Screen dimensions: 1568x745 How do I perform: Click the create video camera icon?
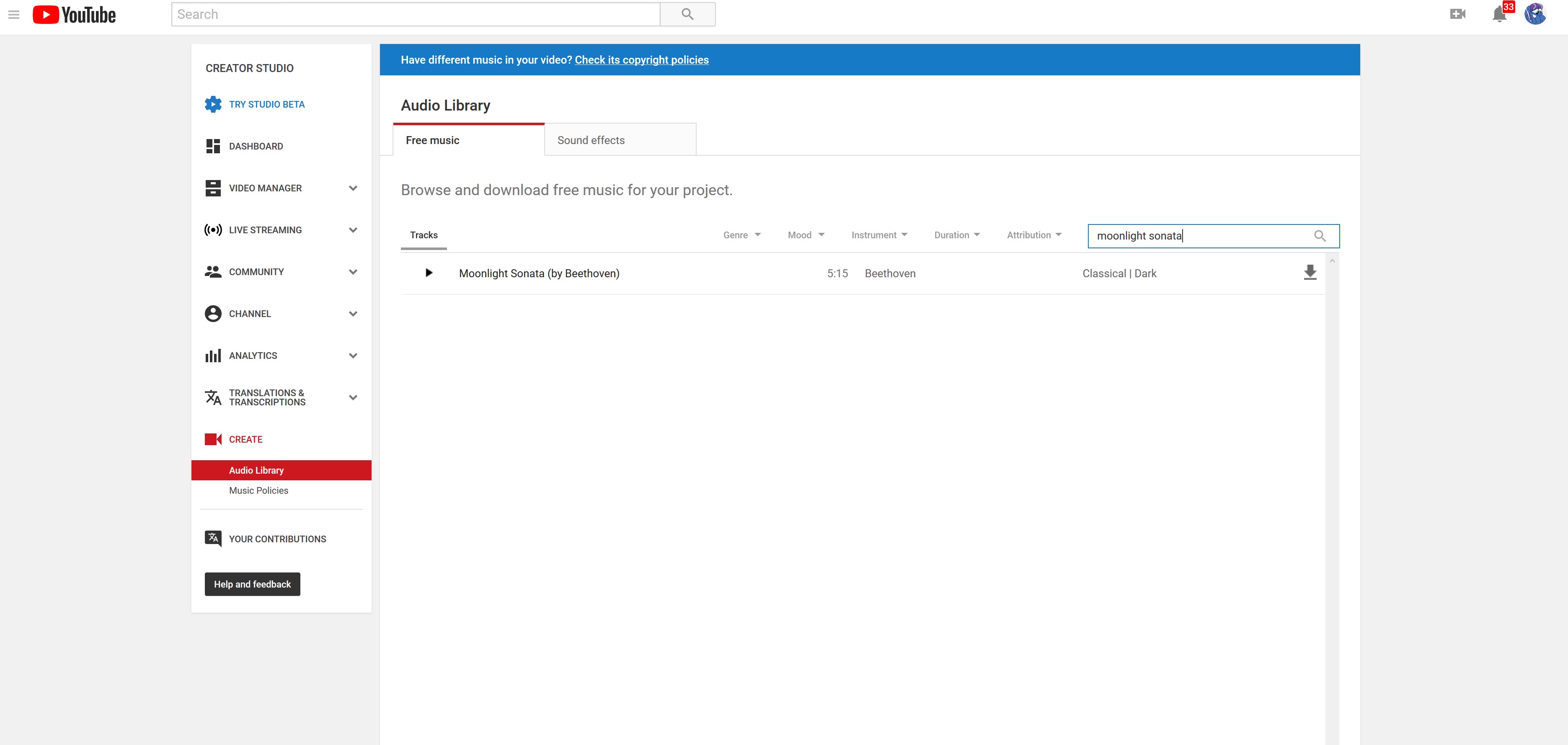pyautogui.click(x=1457, y=14)
